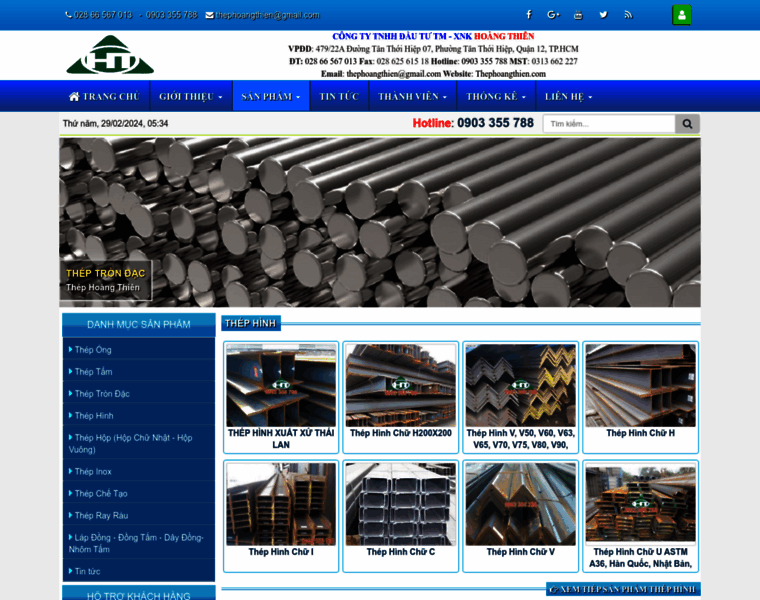The width and height of the screenshot is (760, 600).
Task: Click the arrow icon beside Thép Tấm
Action: (71, 371)
